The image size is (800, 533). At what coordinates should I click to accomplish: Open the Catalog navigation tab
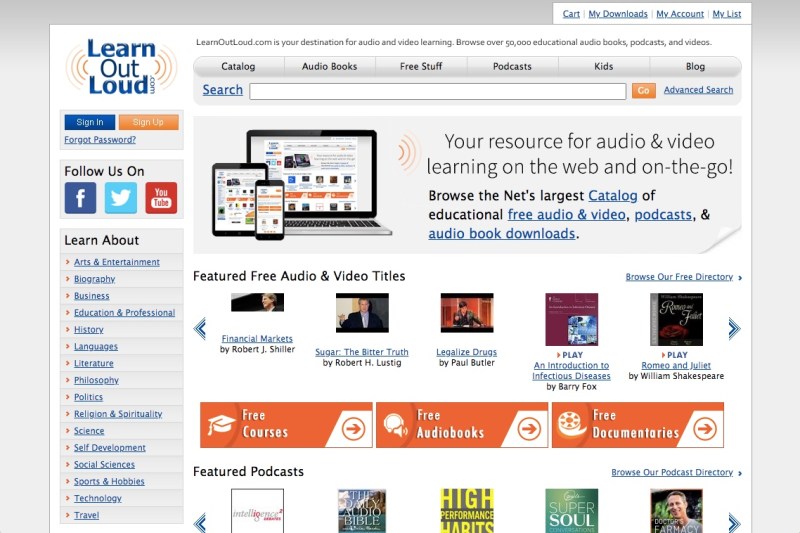(238, 66)
